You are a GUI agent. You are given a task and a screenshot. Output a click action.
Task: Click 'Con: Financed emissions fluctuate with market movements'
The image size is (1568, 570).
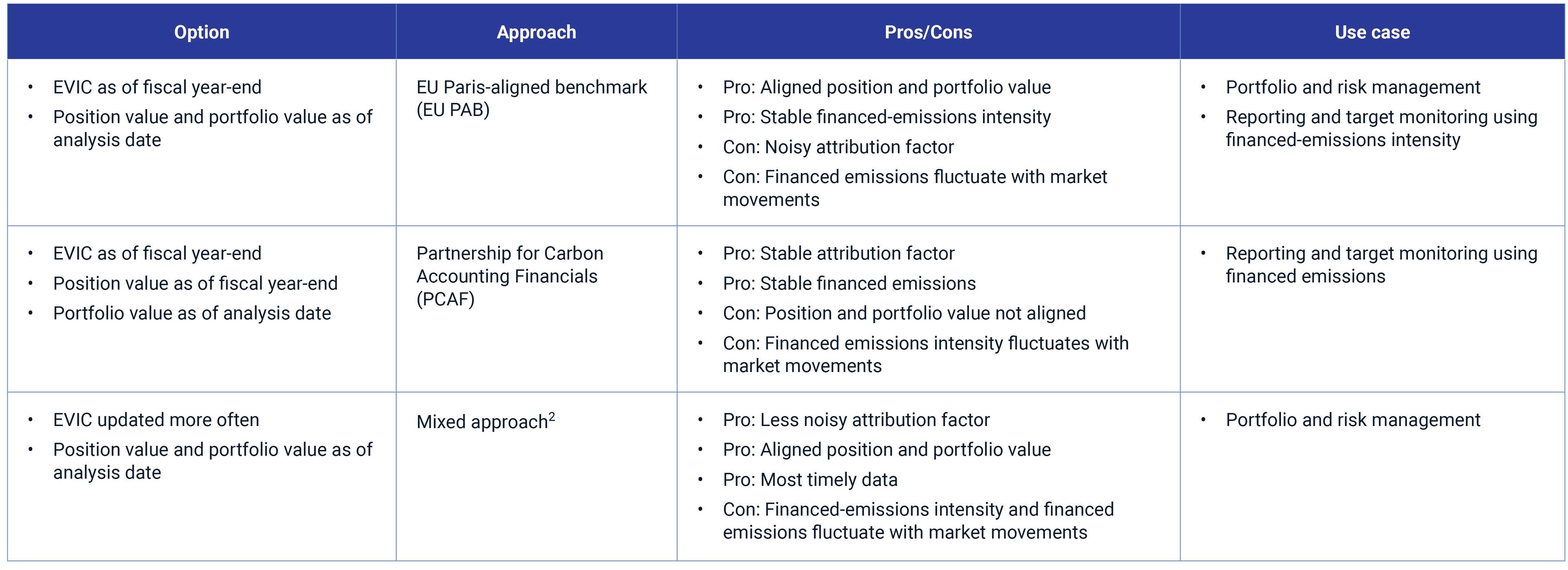coord(914,188)
